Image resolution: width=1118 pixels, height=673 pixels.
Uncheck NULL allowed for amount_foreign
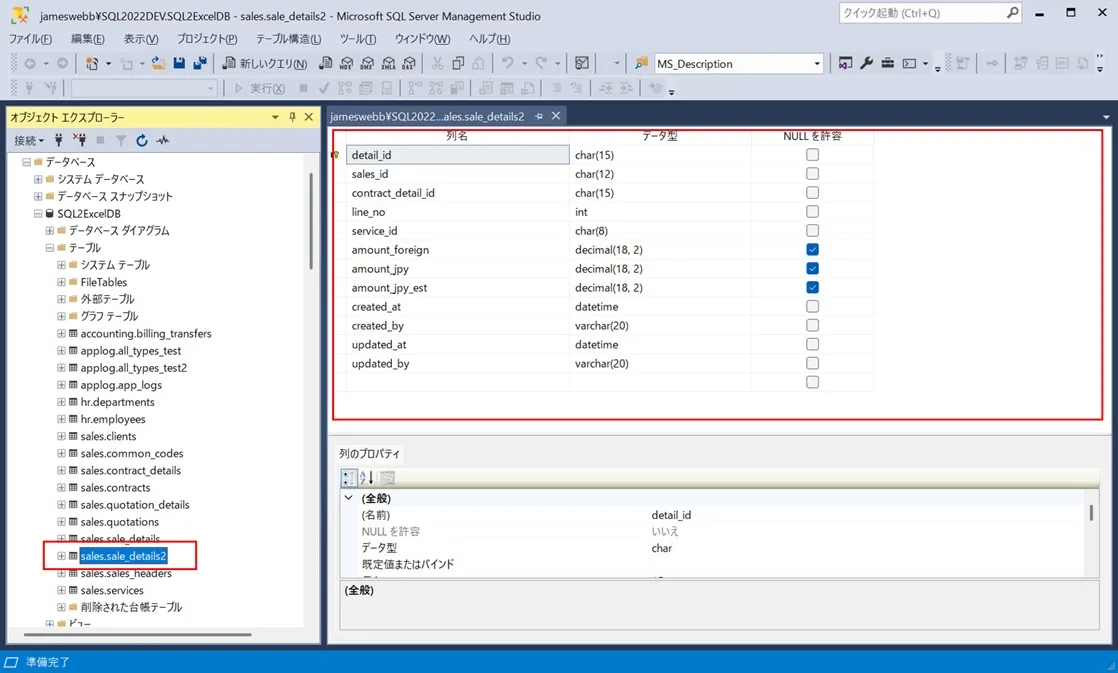point(812,250)
